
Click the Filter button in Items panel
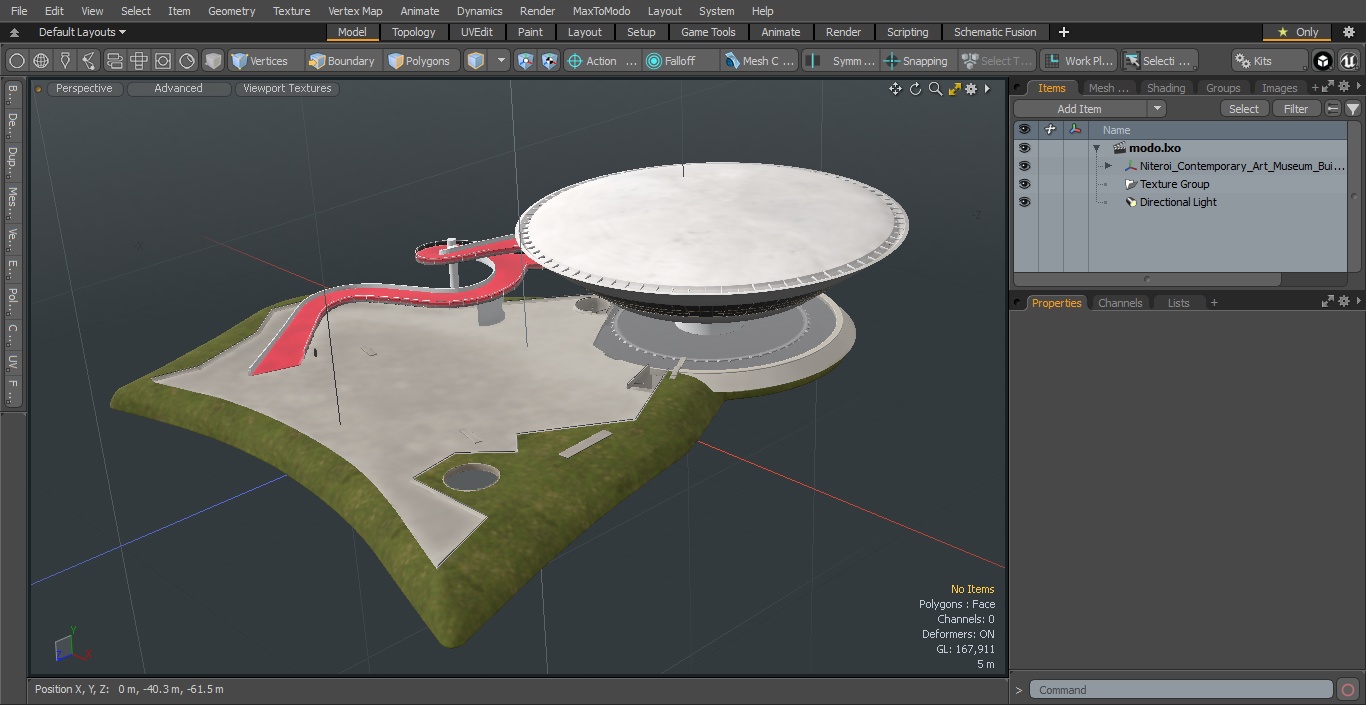[1296, 109]
